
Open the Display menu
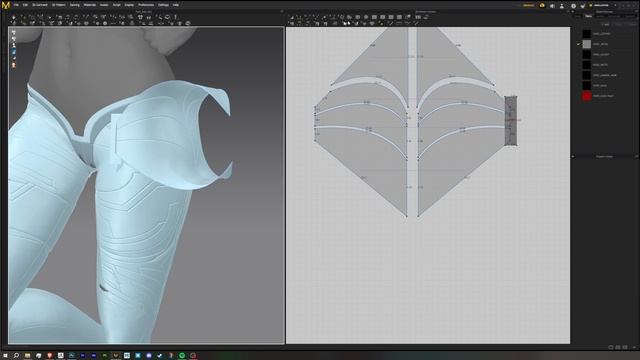(129, 5)
